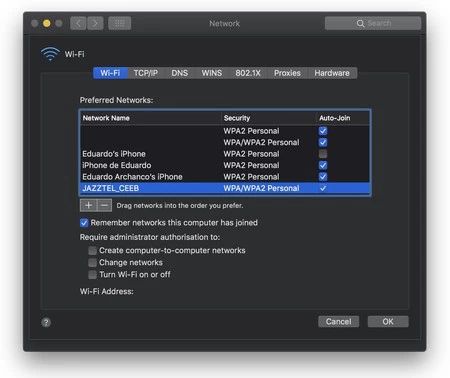The height and width of the screenshot is (378, 450).
Task: Toggle Auto-Join for first WPA2 Personal row
Action: coord(323,131)
